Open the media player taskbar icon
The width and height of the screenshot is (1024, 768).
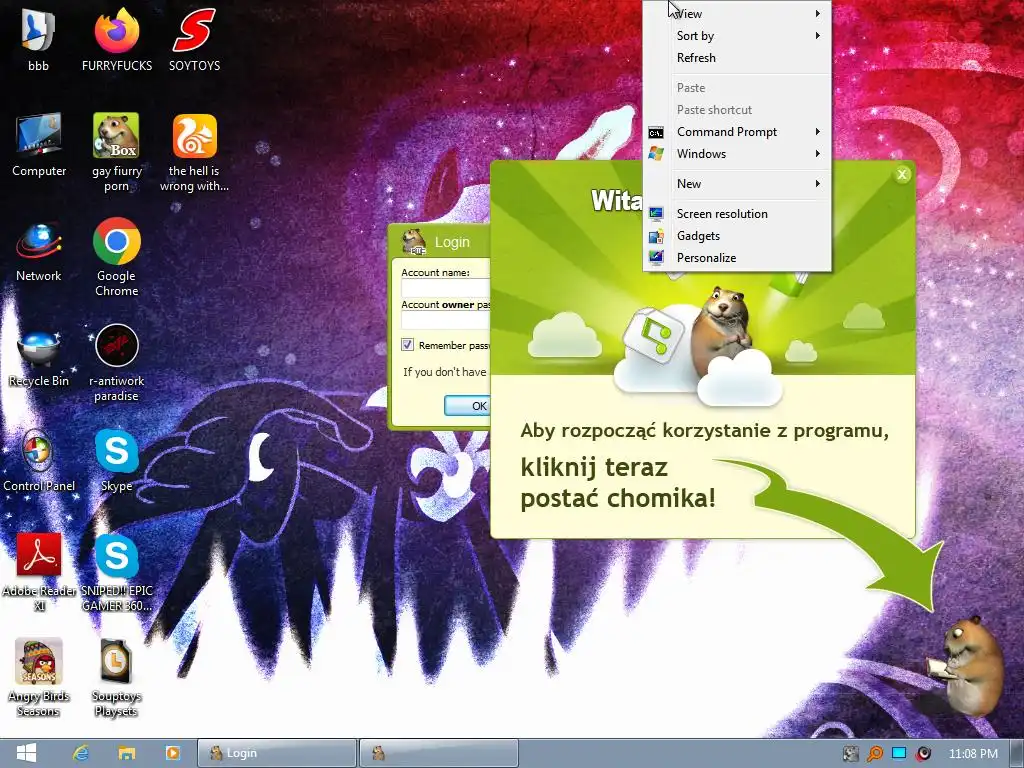[x=172, y=753]
